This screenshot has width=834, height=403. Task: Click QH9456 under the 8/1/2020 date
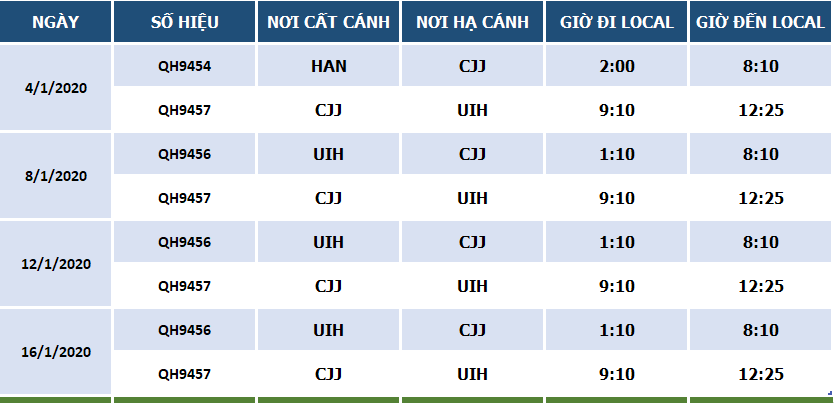184,154
